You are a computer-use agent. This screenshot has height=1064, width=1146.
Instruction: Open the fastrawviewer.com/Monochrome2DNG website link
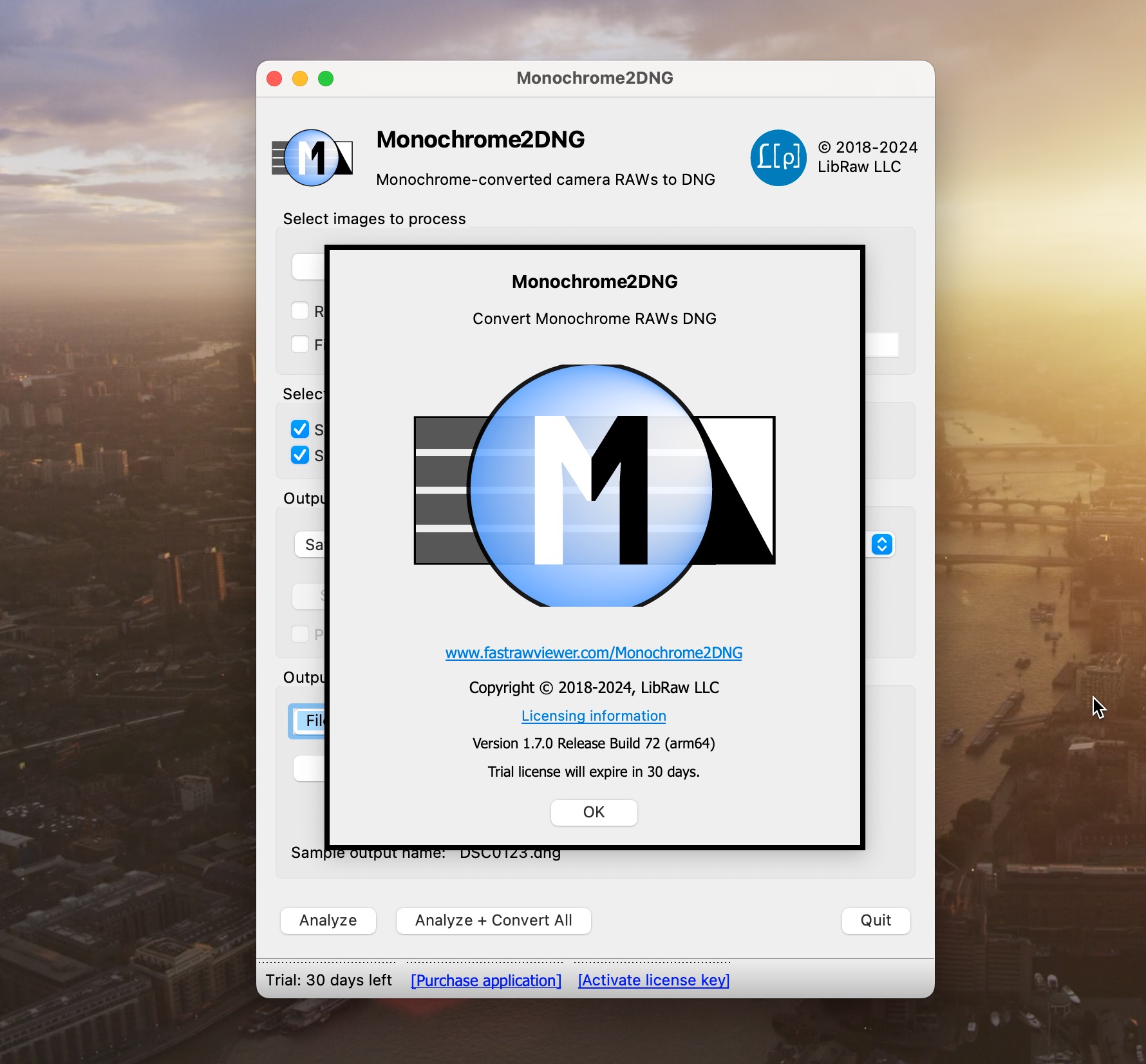(x=594, y=652)
